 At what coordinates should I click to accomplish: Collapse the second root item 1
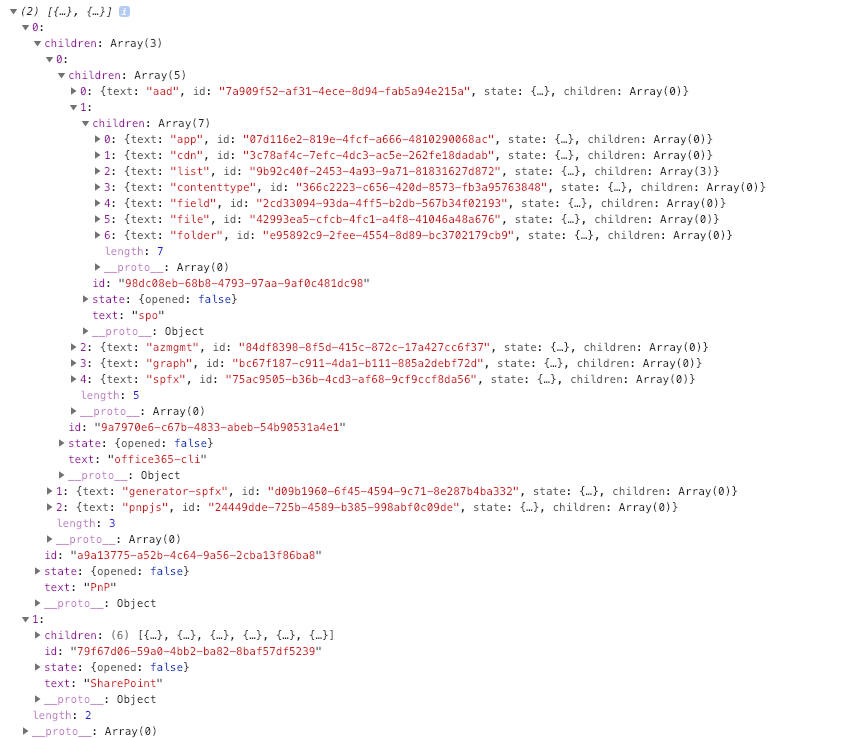tap(25, 620)
